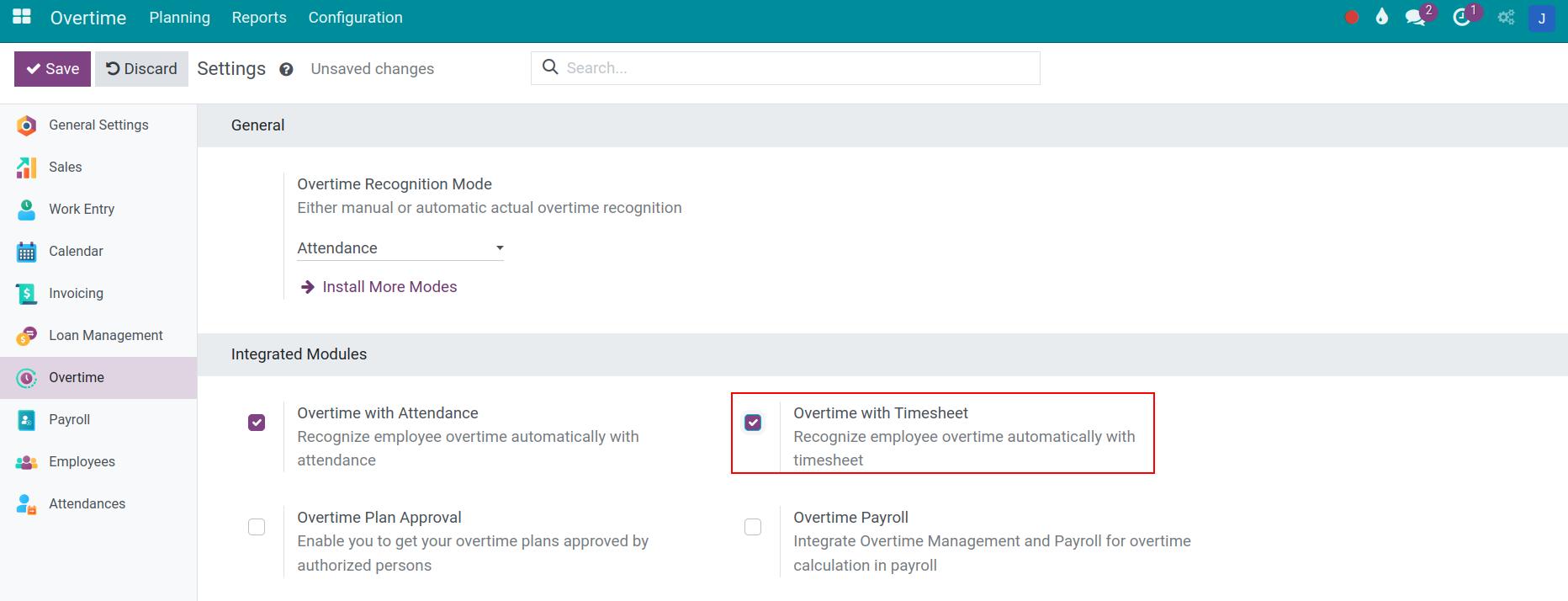Screen dimensions: 1568x601
Task: Disable Overtime with Attendance checkbox
Action: [x=257, y=423]
